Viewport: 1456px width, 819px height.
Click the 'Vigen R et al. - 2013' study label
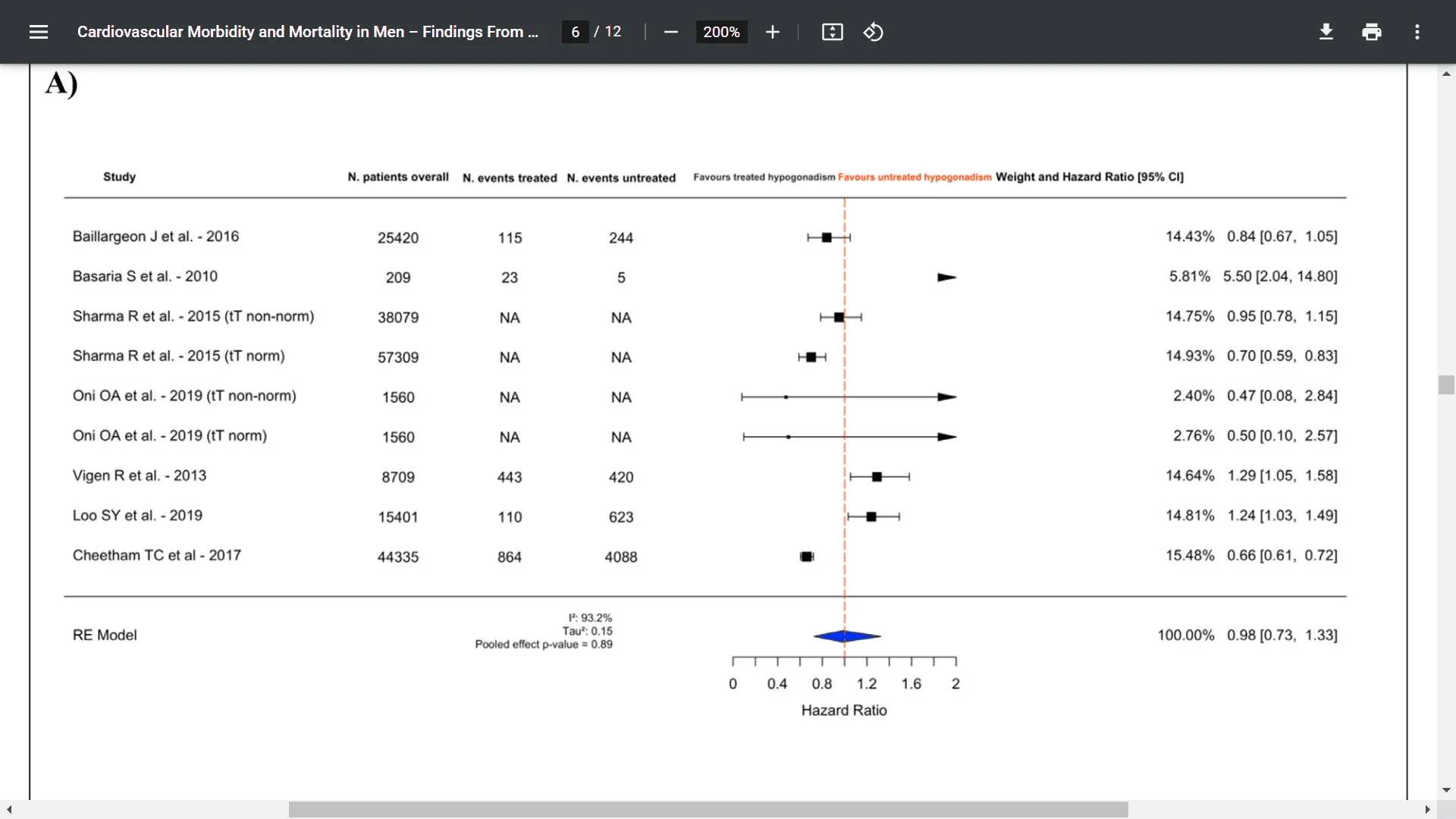(140, 475)
